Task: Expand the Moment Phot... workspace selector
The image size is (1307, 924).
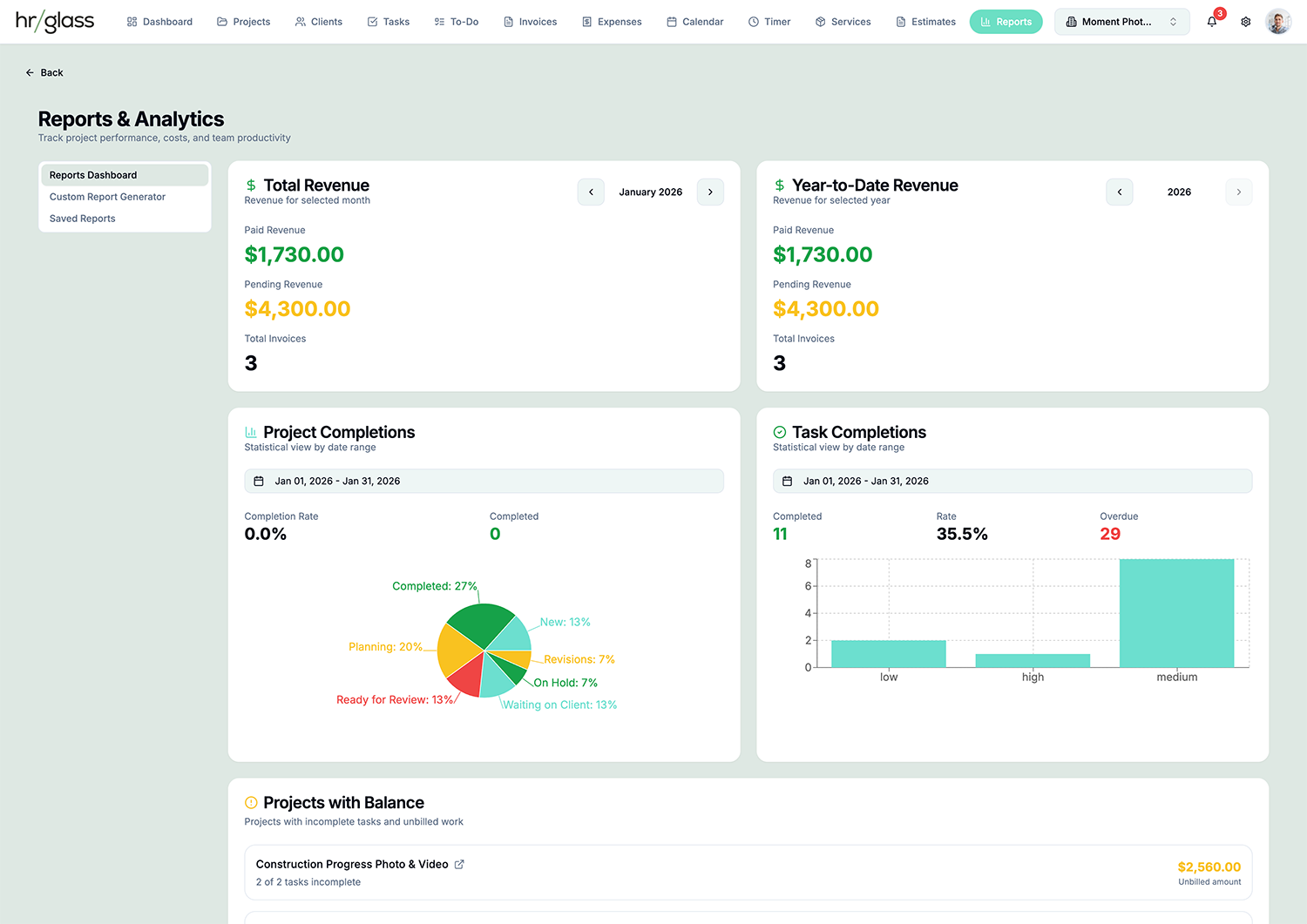Action: click(x=1121, y=22)
